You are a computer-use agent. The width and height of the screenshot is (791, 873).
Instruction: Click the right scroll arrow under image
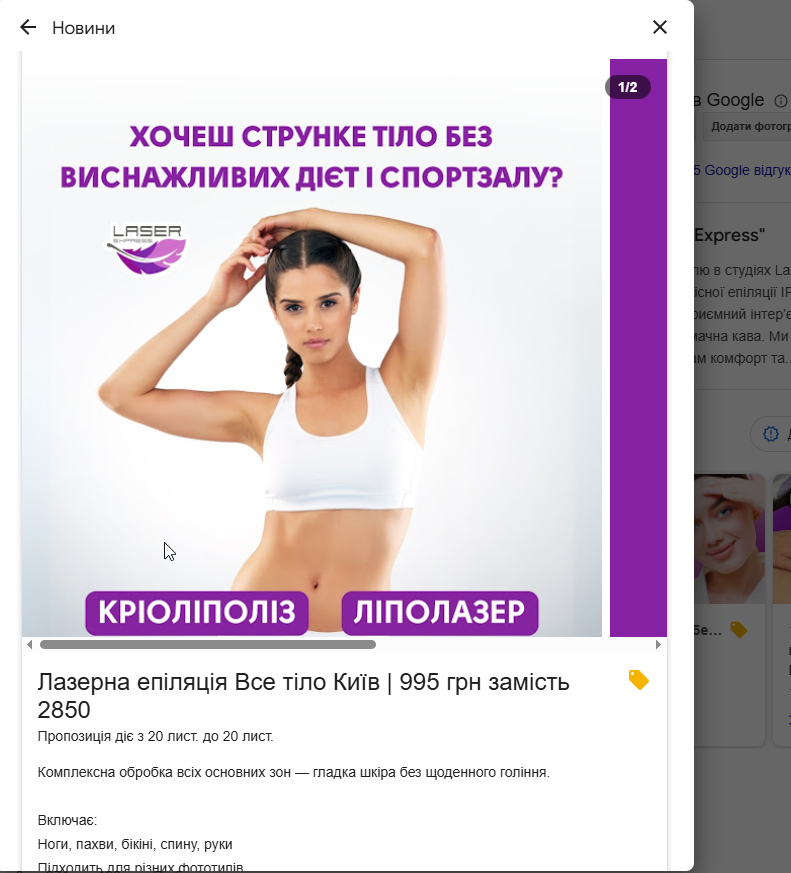(658, 644)
